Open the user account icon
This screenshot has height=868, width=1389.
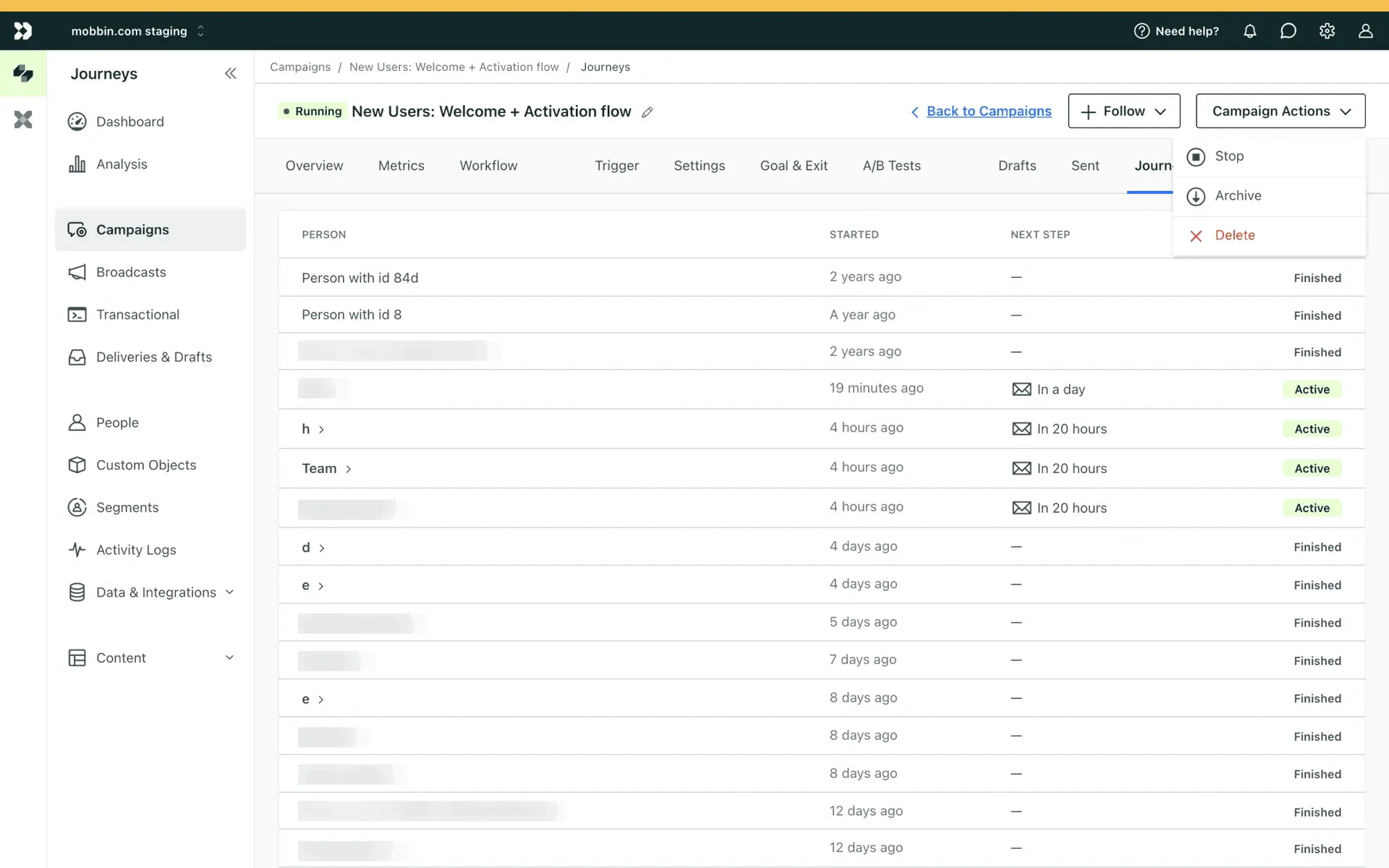click(1365, 31)
